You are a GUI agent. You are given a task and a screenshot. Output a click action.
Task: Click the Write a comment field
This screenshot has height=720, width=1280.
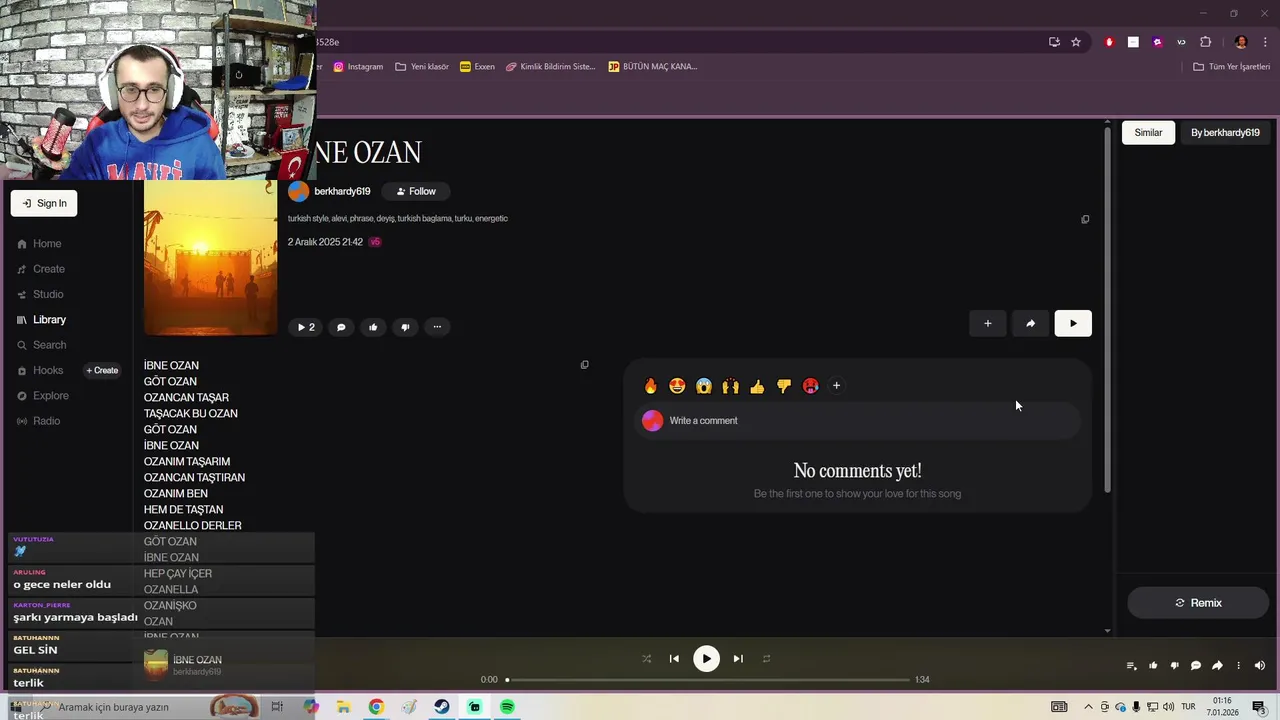click(858, 421)
